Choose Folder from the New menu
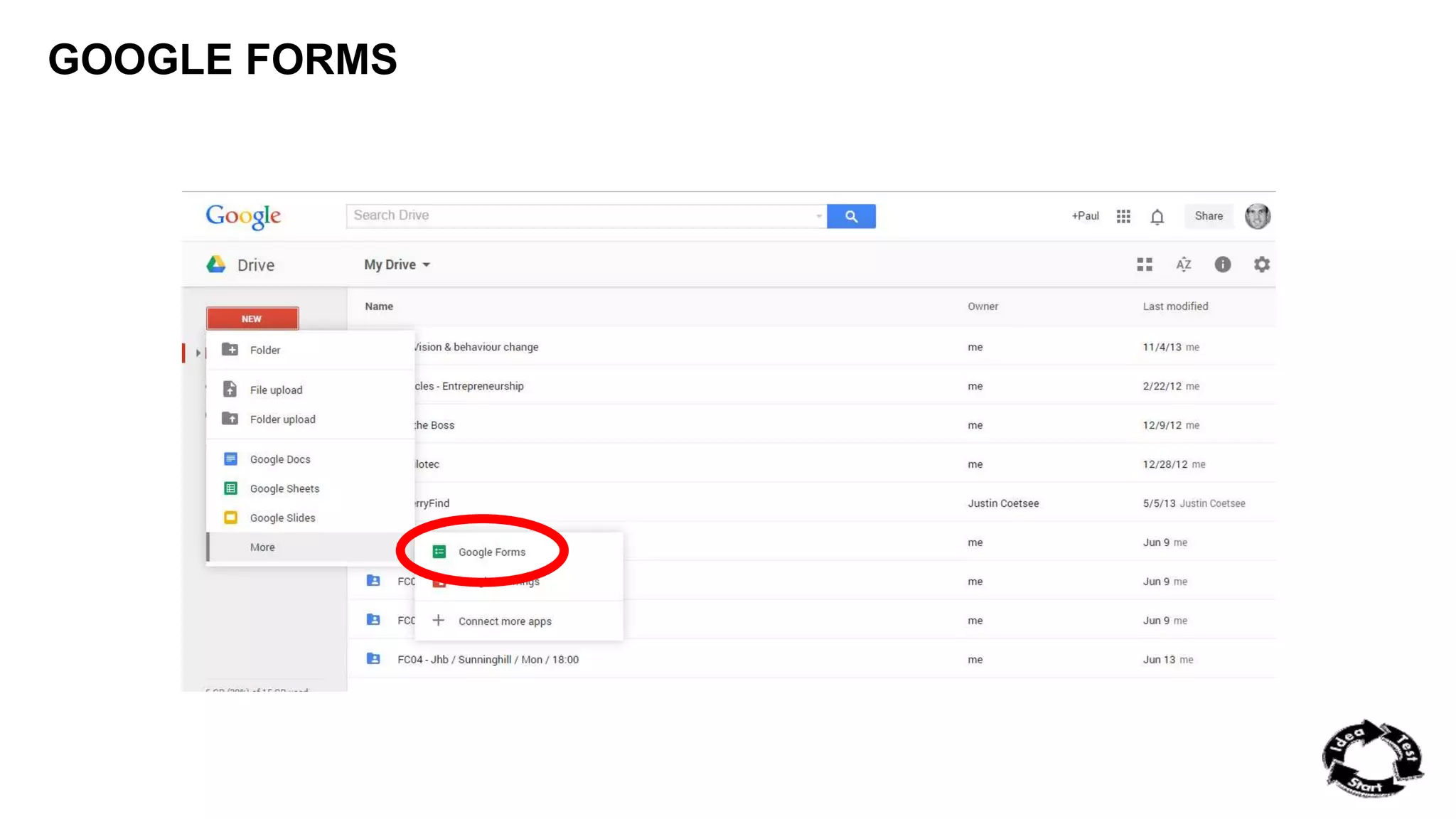The image size is (1456, 819). 310,350
